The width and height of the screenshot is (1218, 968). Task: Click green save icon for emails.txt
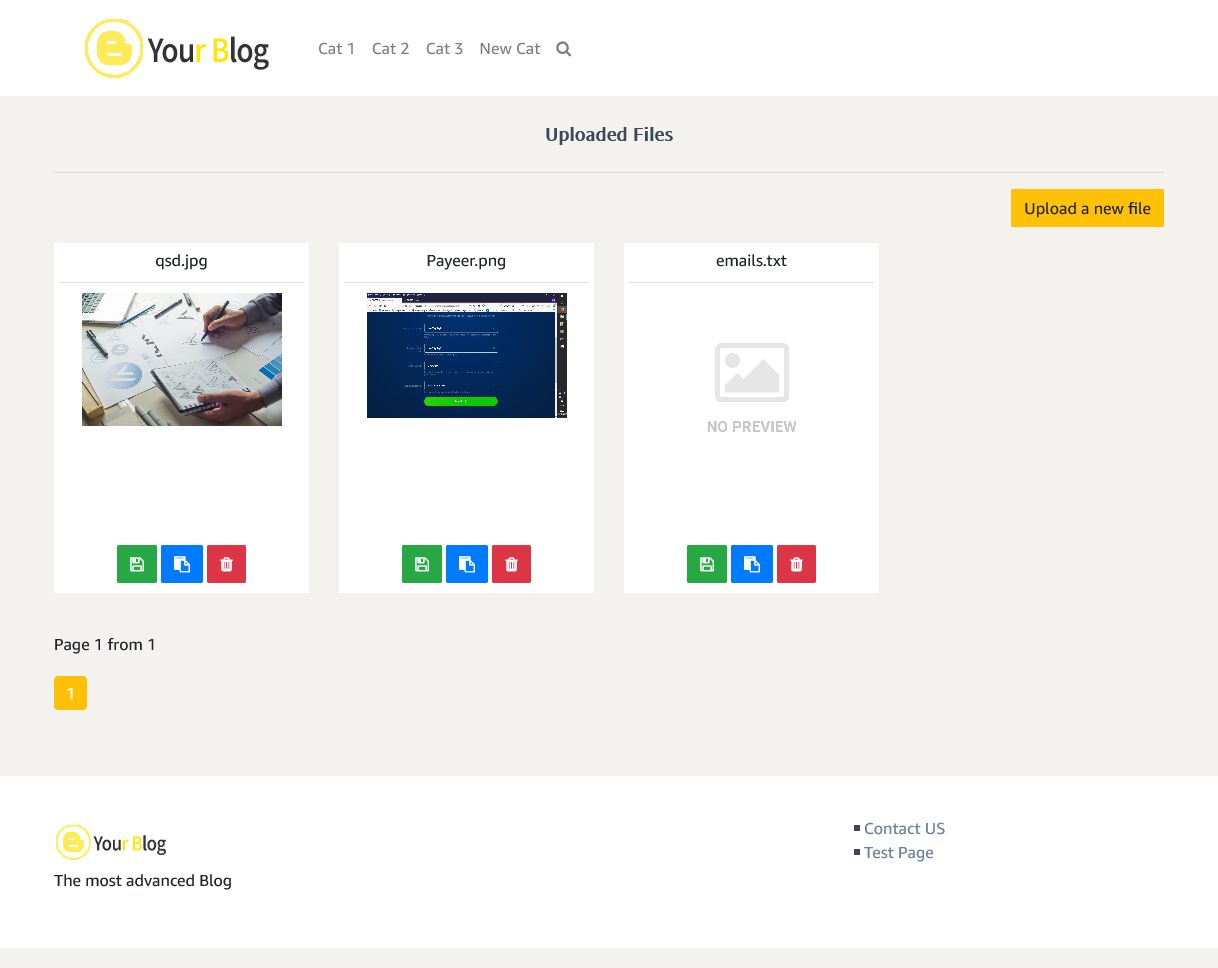[707, 564]
